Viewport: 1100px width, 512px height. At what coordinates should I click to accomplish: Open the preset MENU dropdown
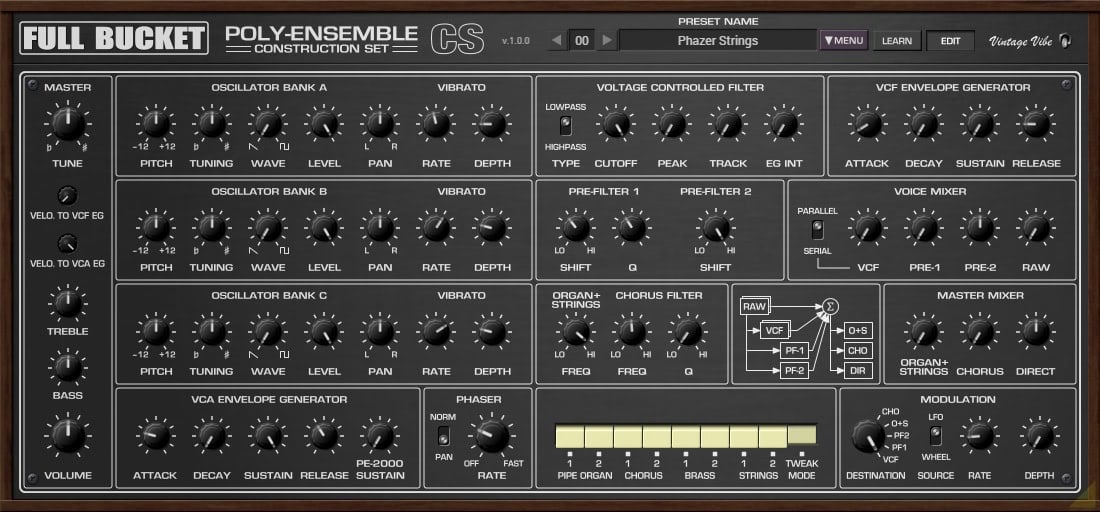pos(844,41)
